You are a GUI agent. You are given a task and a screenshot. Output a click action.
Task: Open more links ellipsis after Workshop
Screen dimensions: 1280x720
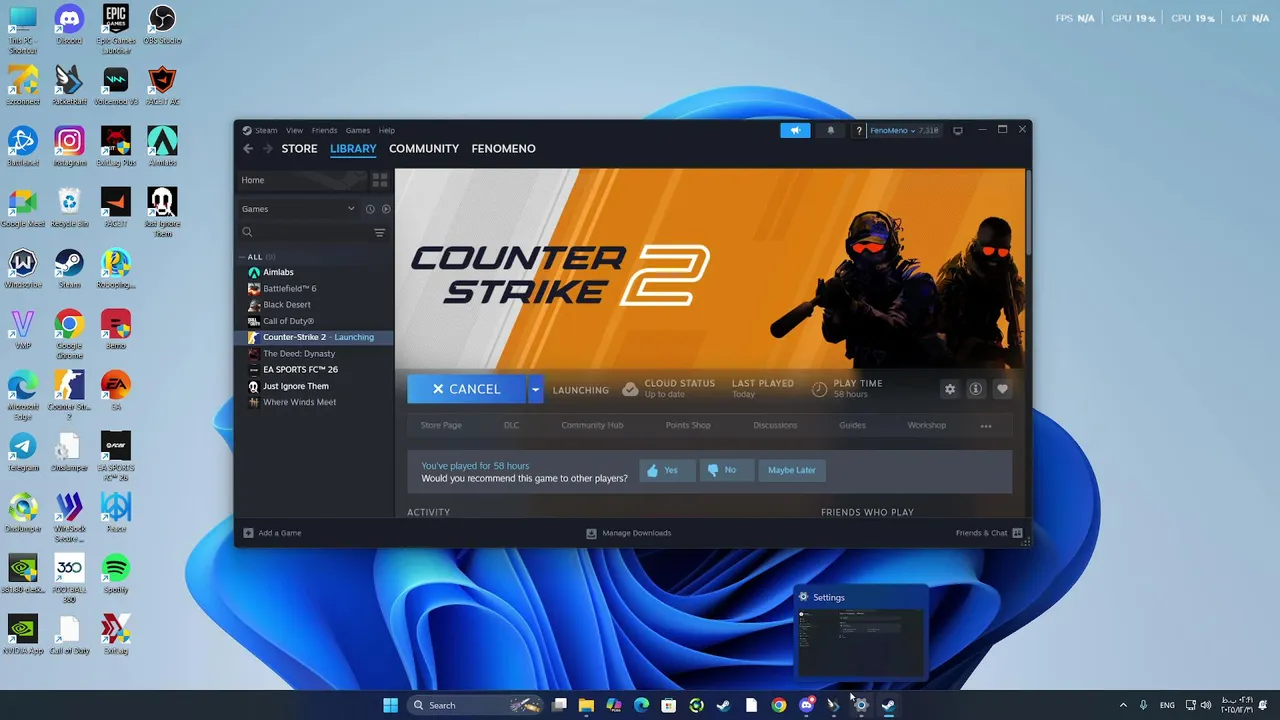pyautogui.click(x=986, y=426)
